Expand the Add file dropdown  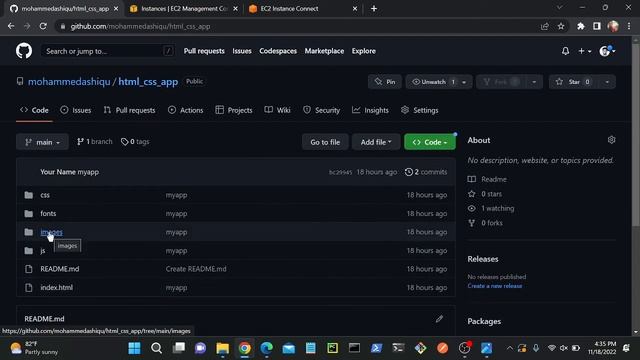tap(376, 142)
